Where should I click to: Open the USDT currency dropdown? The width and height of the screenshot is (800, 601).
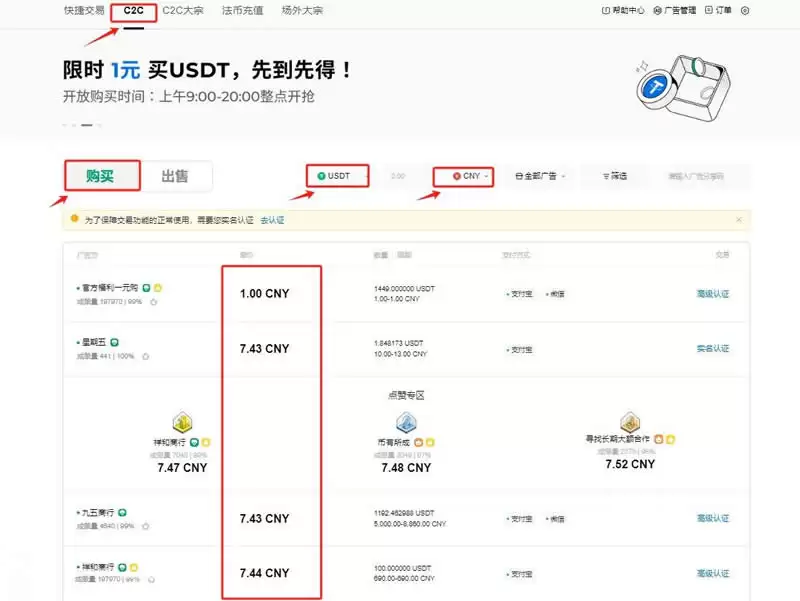click(338, 175)
